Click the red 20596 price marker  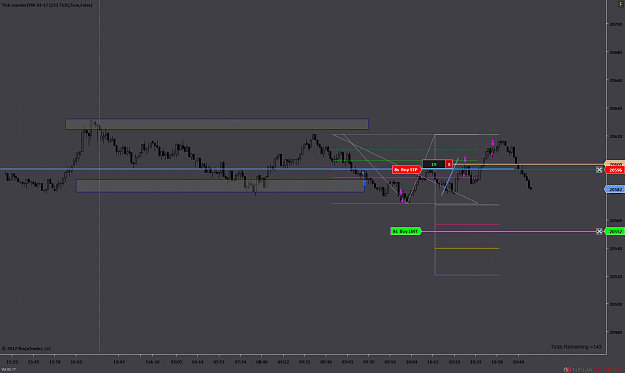click(615, 170)
